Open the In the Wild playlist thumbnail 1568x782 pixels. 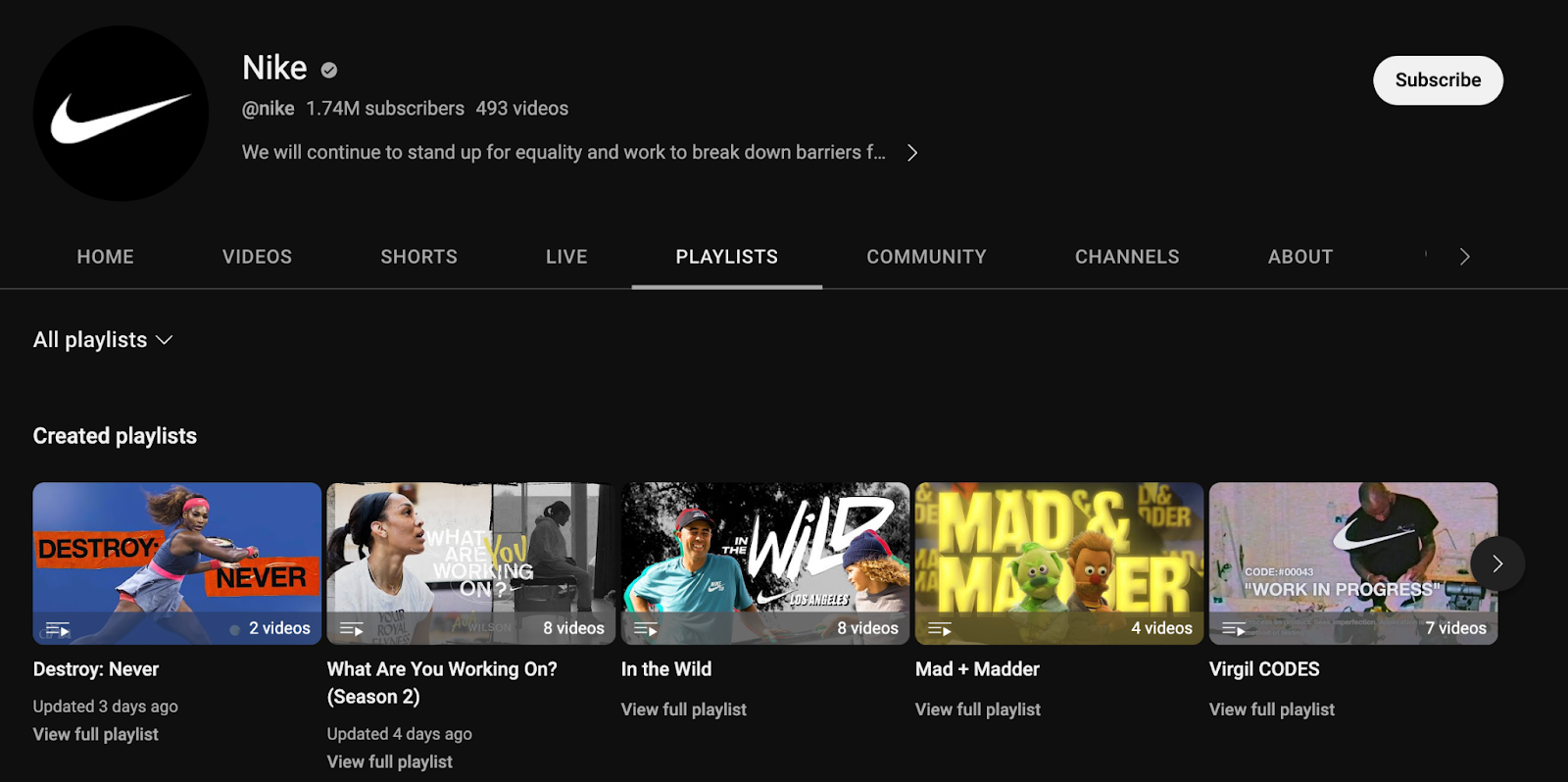coord(765,563)
